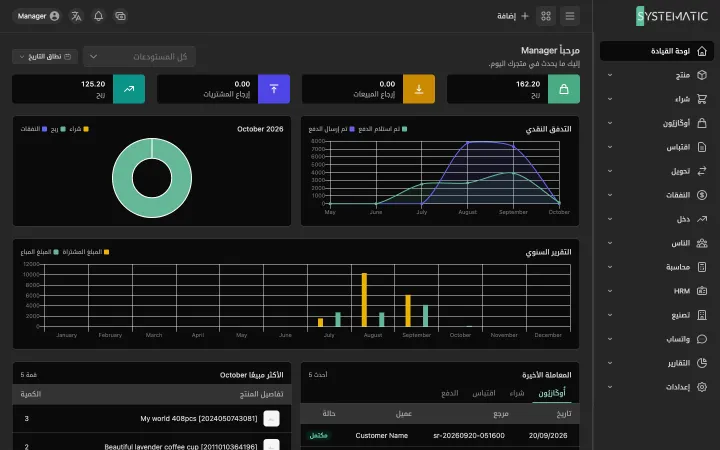Open the نطاق التاريخ date range picker
The image size is (720, 450).
point(45,56)
